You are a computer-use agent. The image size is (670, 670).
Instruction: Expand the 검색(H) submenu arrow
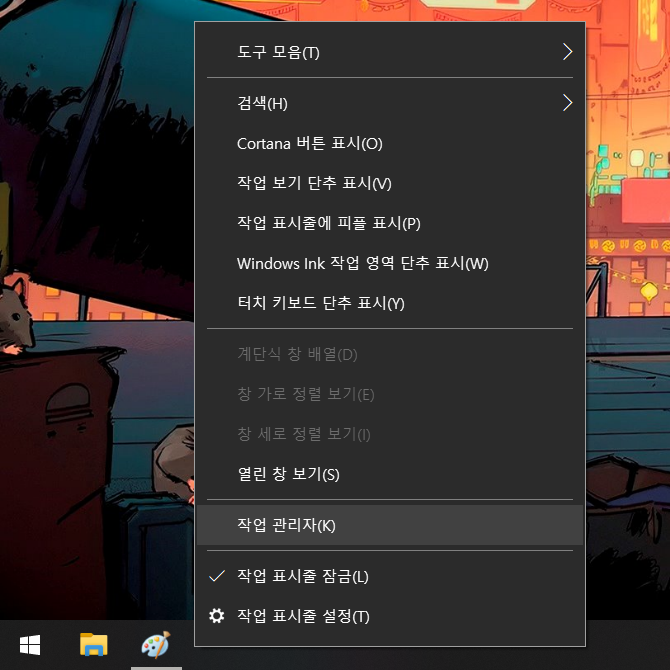click(x=567, y=103)
